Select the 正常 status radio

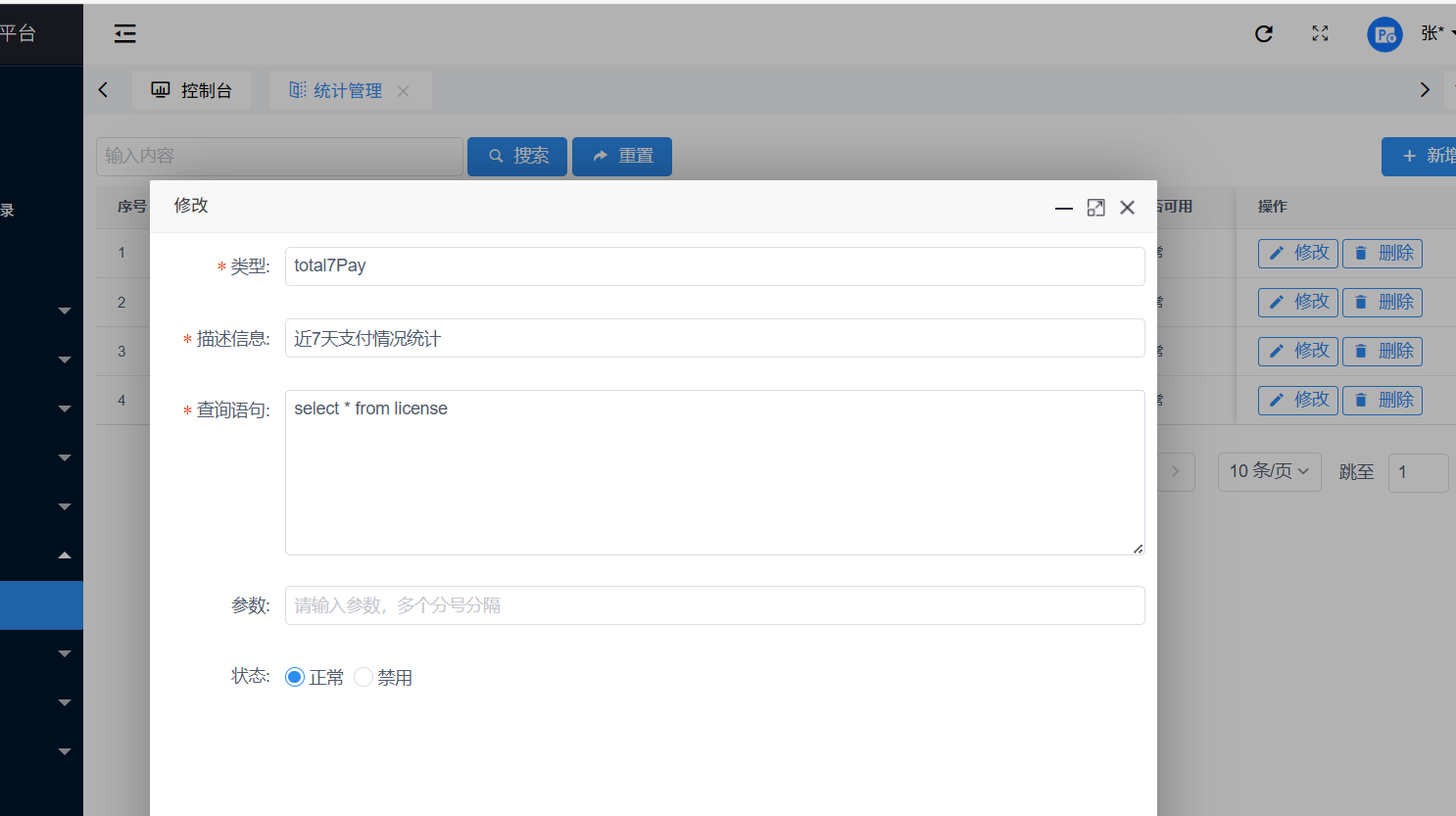point(295,677)
